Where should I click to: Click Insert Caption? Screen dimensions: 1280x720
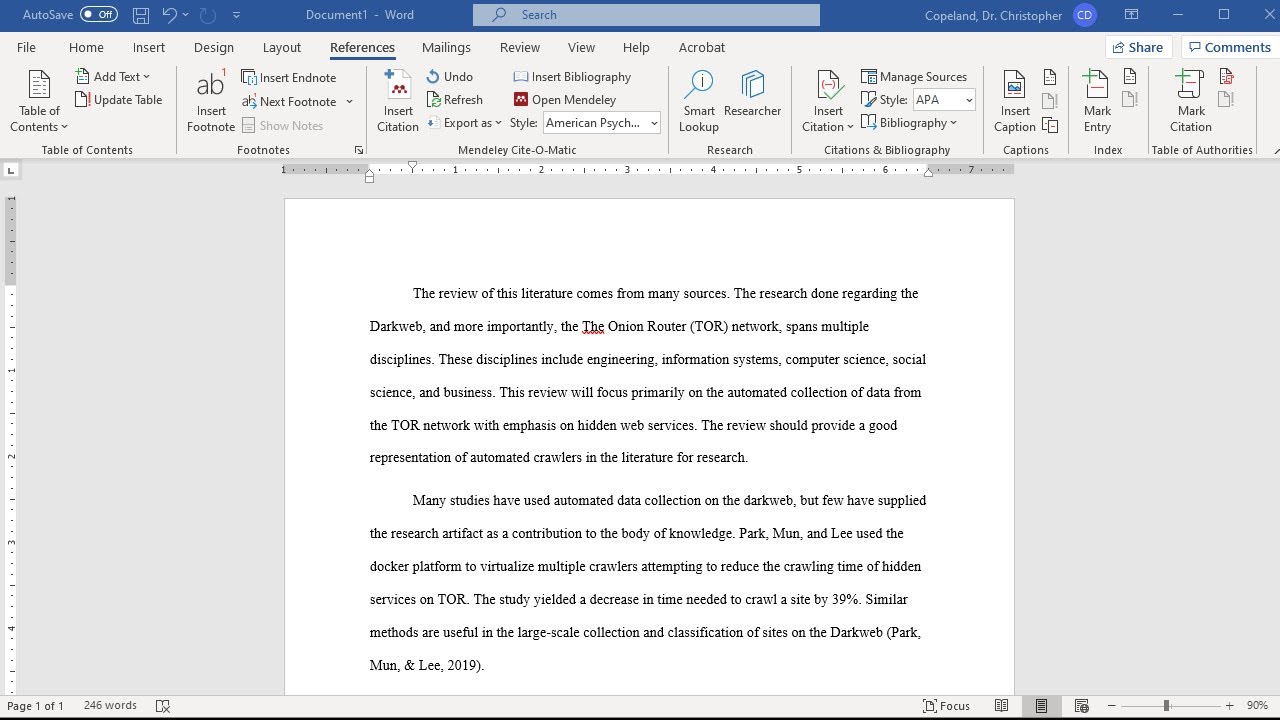tap(1015, 102)
